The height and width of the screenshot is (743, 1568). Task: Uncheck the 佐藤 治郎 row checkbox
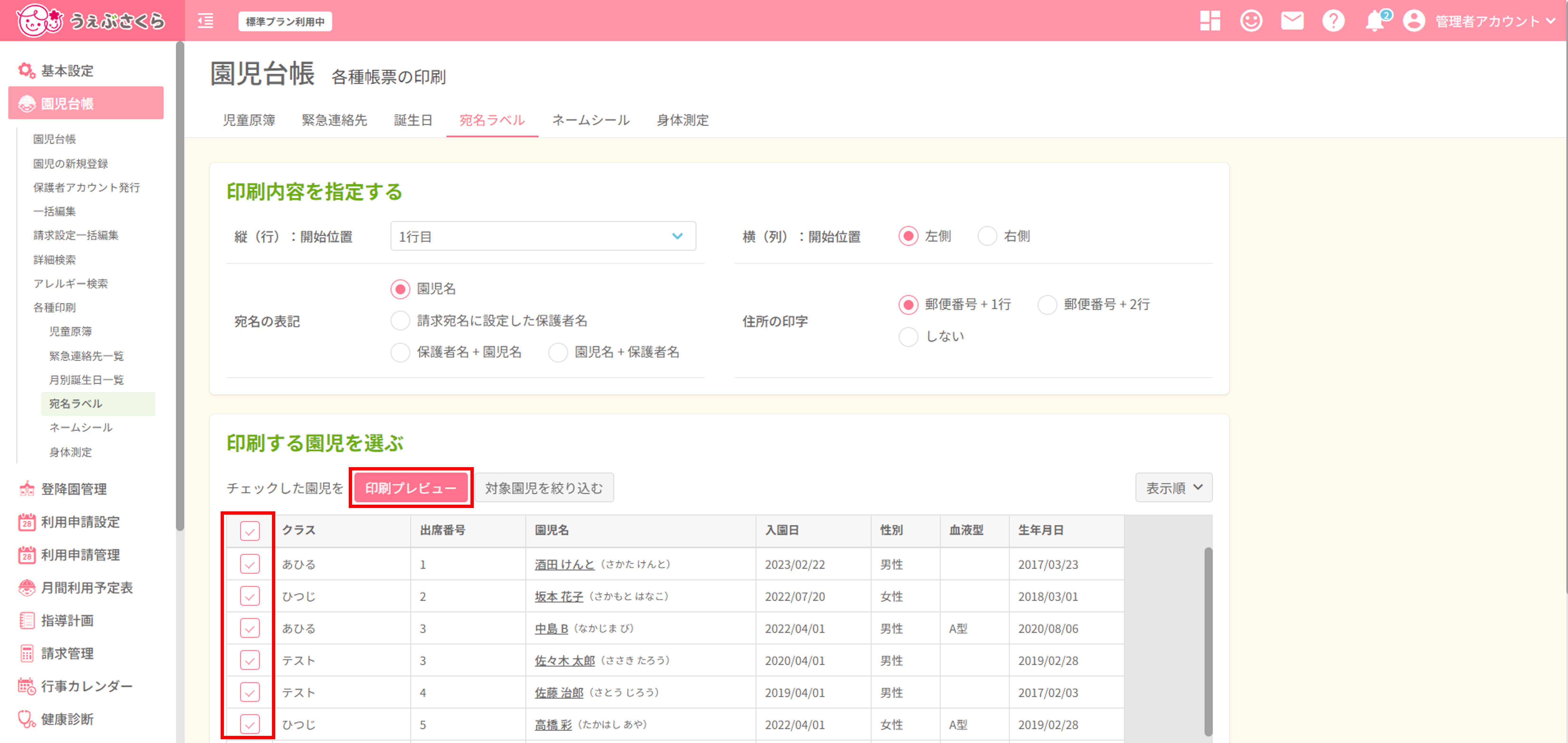coord(250,692)
